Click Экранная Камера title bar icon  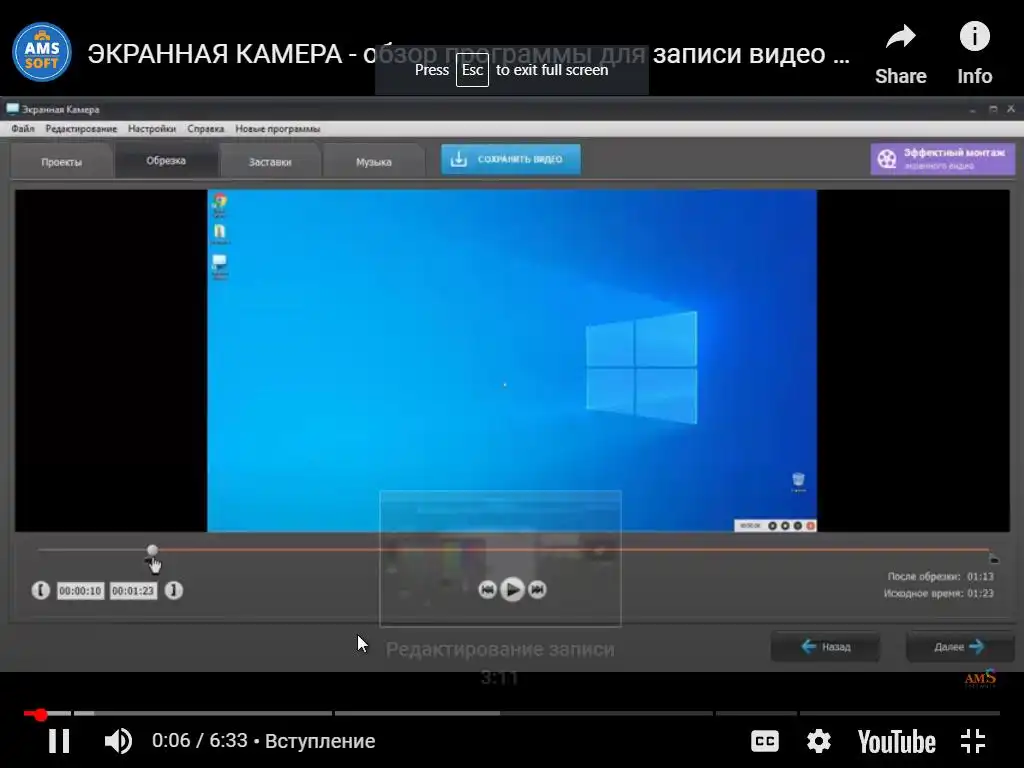tap(12, 108)
